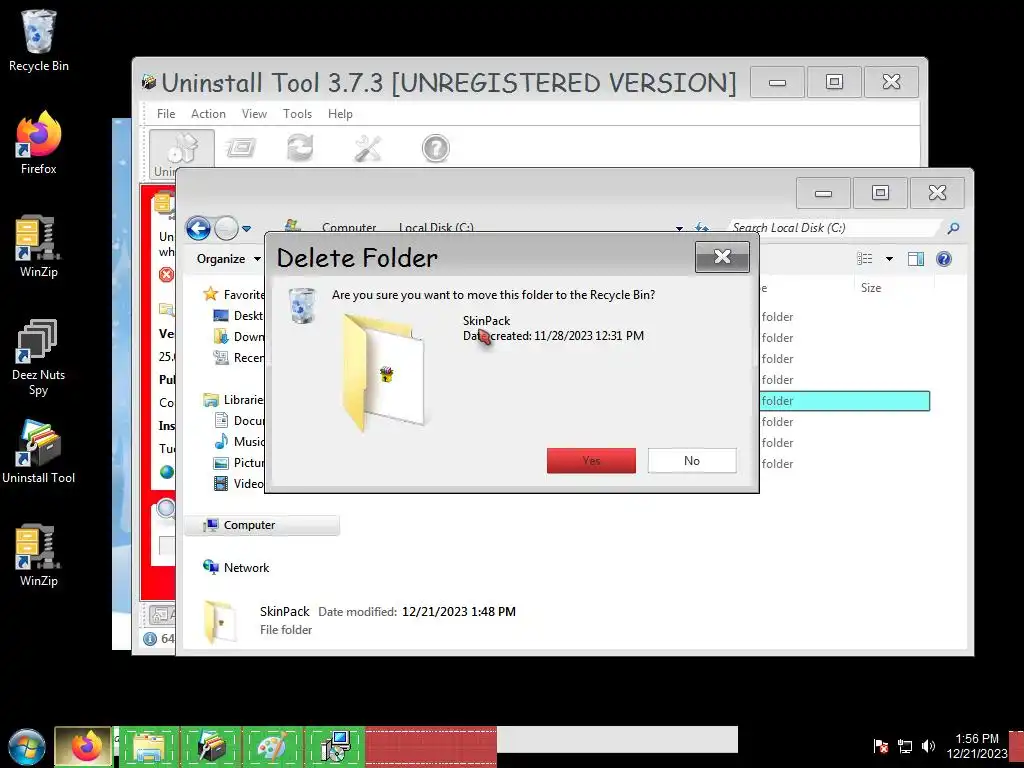Open the Explorer address bar history dropdown
Viewport: 1024px width, 768px height.
point(679,229)
